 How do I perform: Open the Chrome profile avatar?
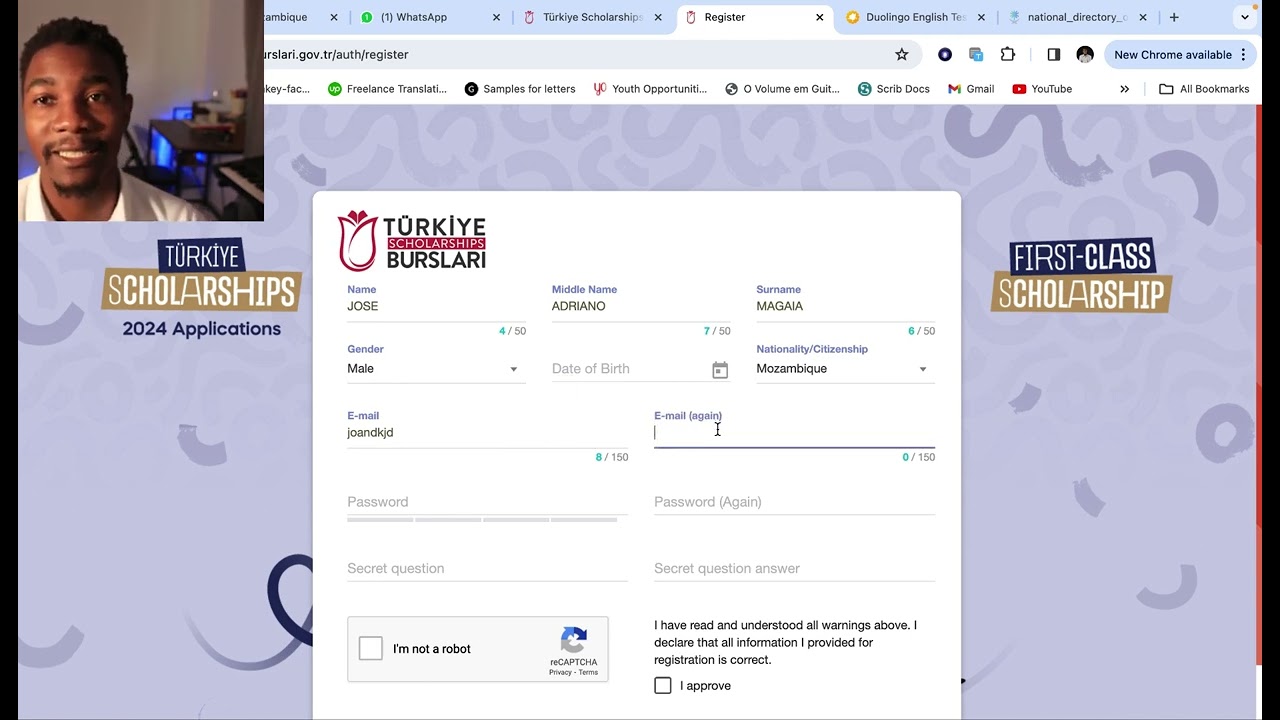1085,55
